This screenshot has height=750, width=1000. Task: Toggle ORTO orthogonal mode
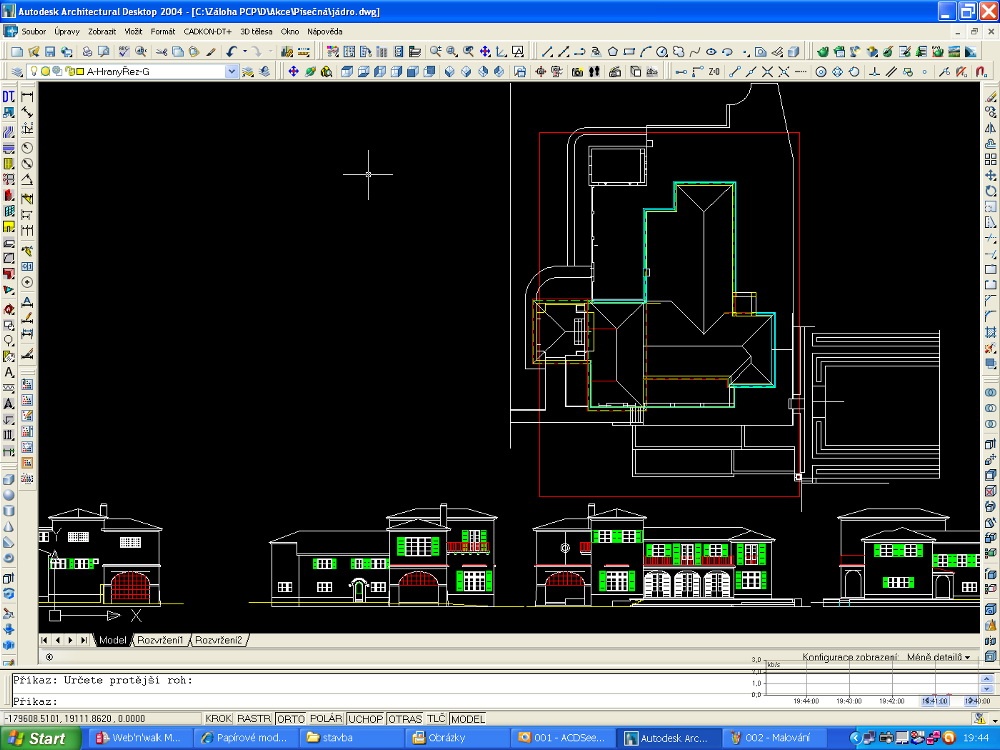click(291, 719)
